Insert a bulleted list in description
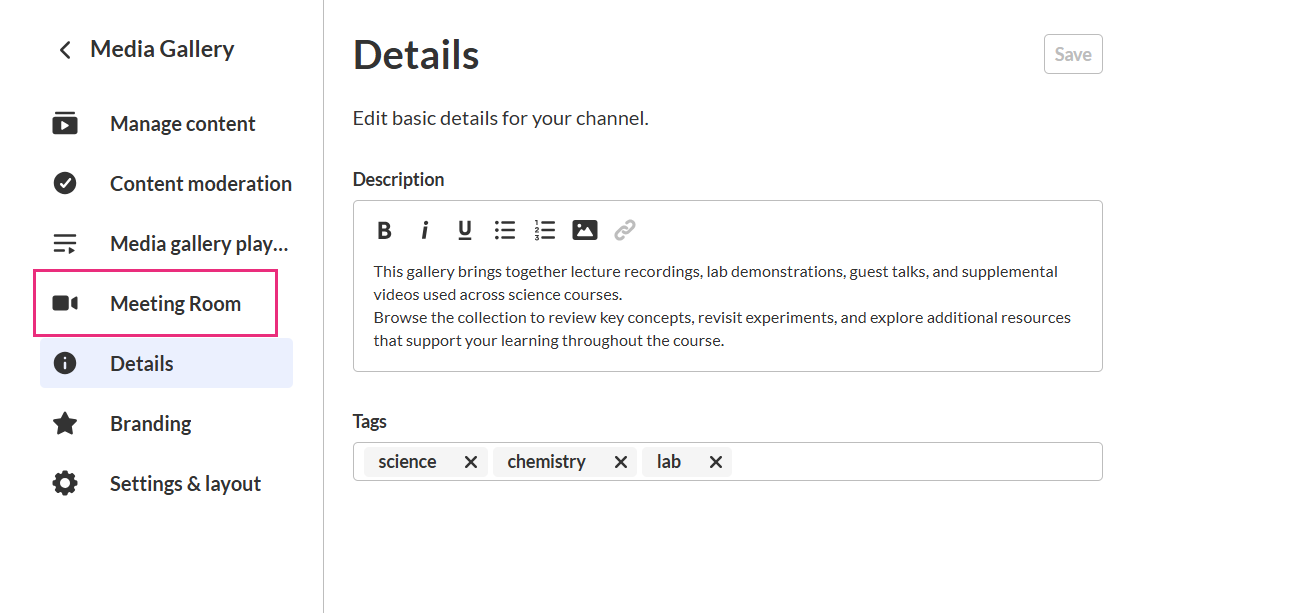Screen dimensions: 1304x613 pyautogui.click(x=505, y=231)
